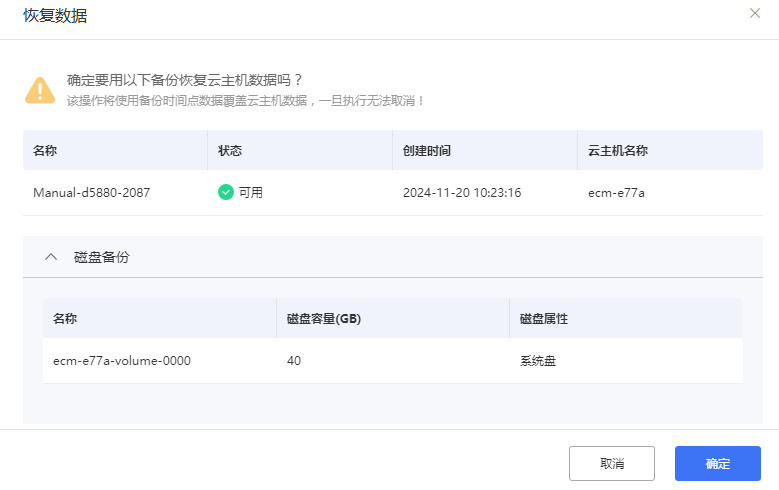This screenshot has height=490, width=779.
Task: Click the green 可用 status check icon
Action: point(226,192)
